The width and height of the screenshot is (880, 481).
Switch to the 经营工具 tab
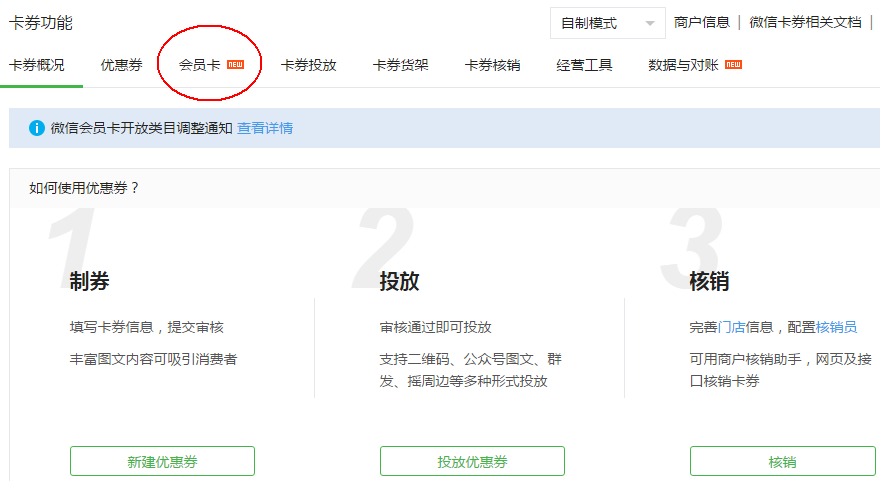584,65
